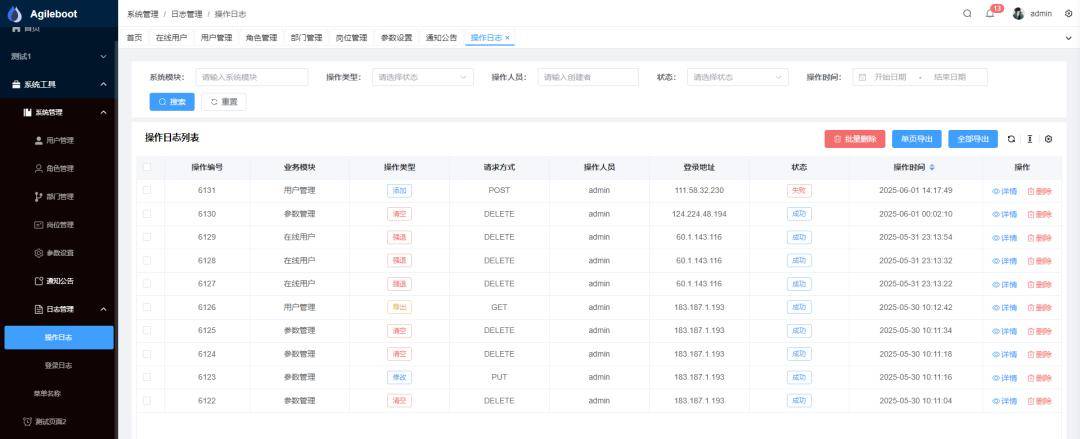This screenshot has width=1080, height=439.
Task: Click the red 批量删除 button
Action: click(855, 139)
